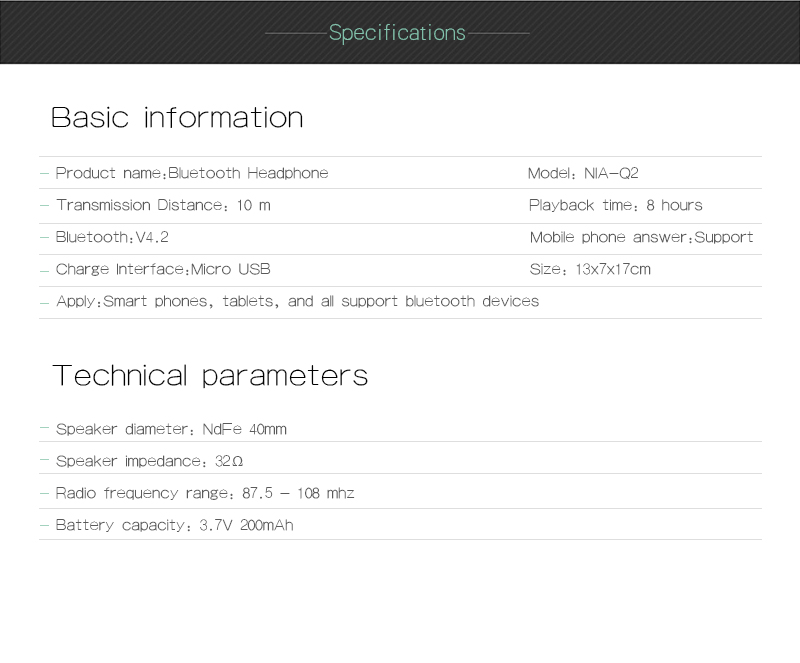Click the Size 13x7x17cm entry
Viewport: 800px width, 663px height.
click(589, 269)
